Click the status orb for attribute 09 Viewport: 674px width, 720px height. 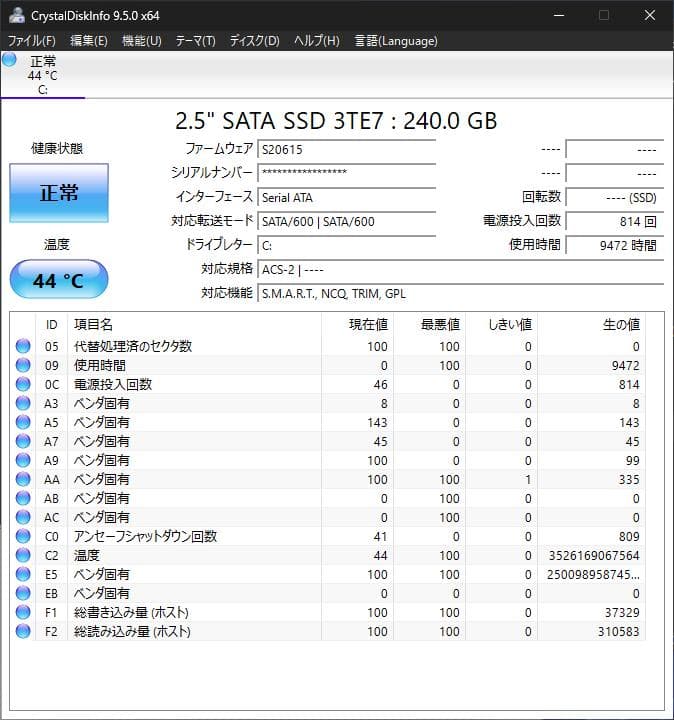tap(23, 365)
